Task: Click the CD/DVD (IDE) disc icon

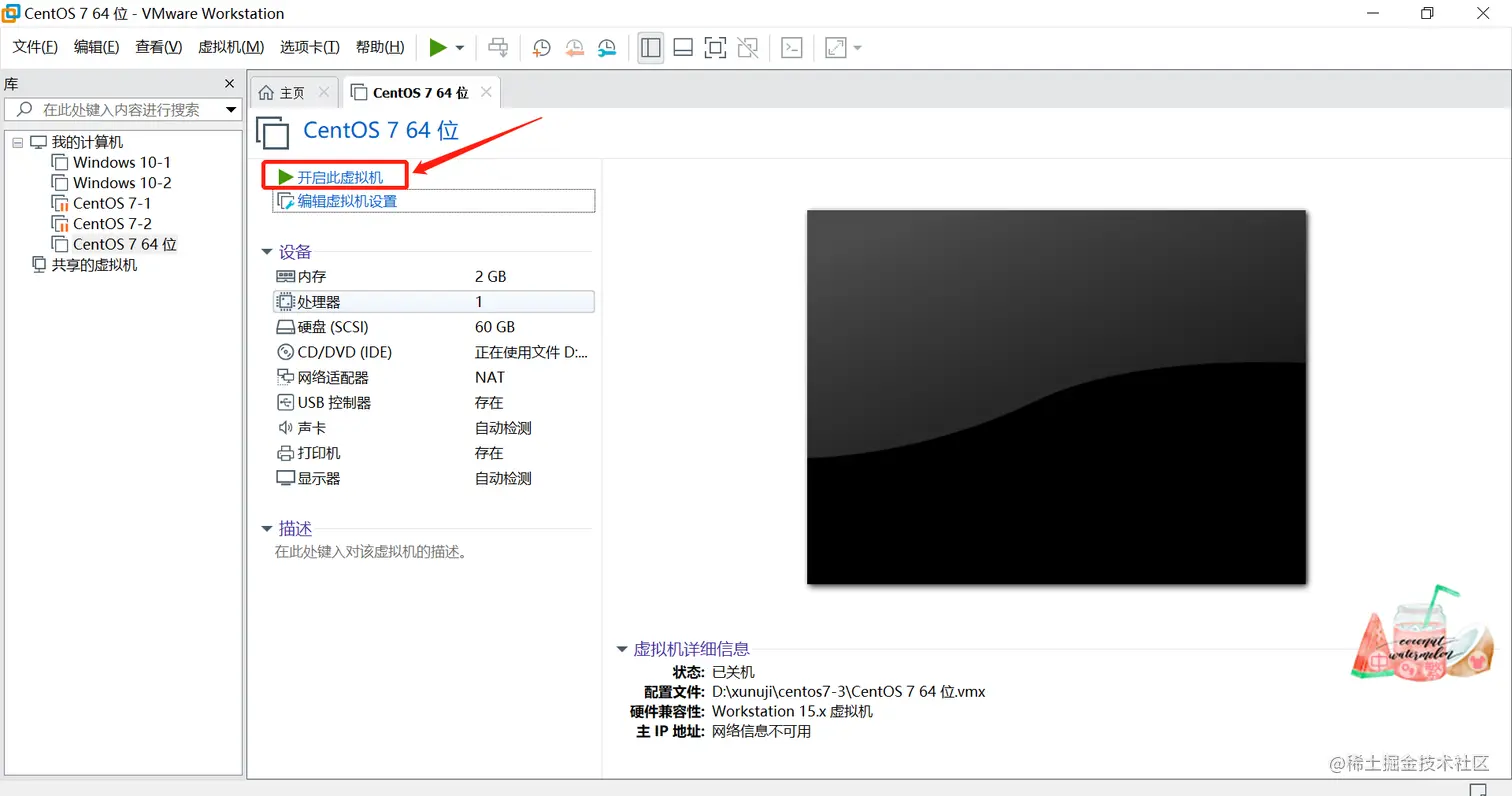Action: tap(285, 352)
